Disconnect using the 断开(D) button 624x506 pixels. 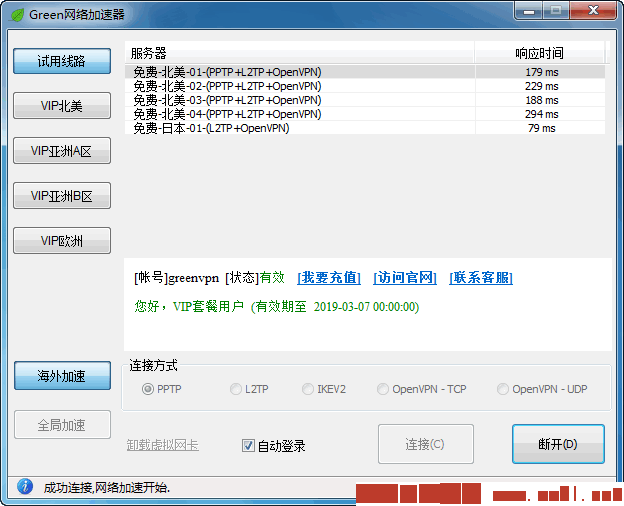(558, 444)
